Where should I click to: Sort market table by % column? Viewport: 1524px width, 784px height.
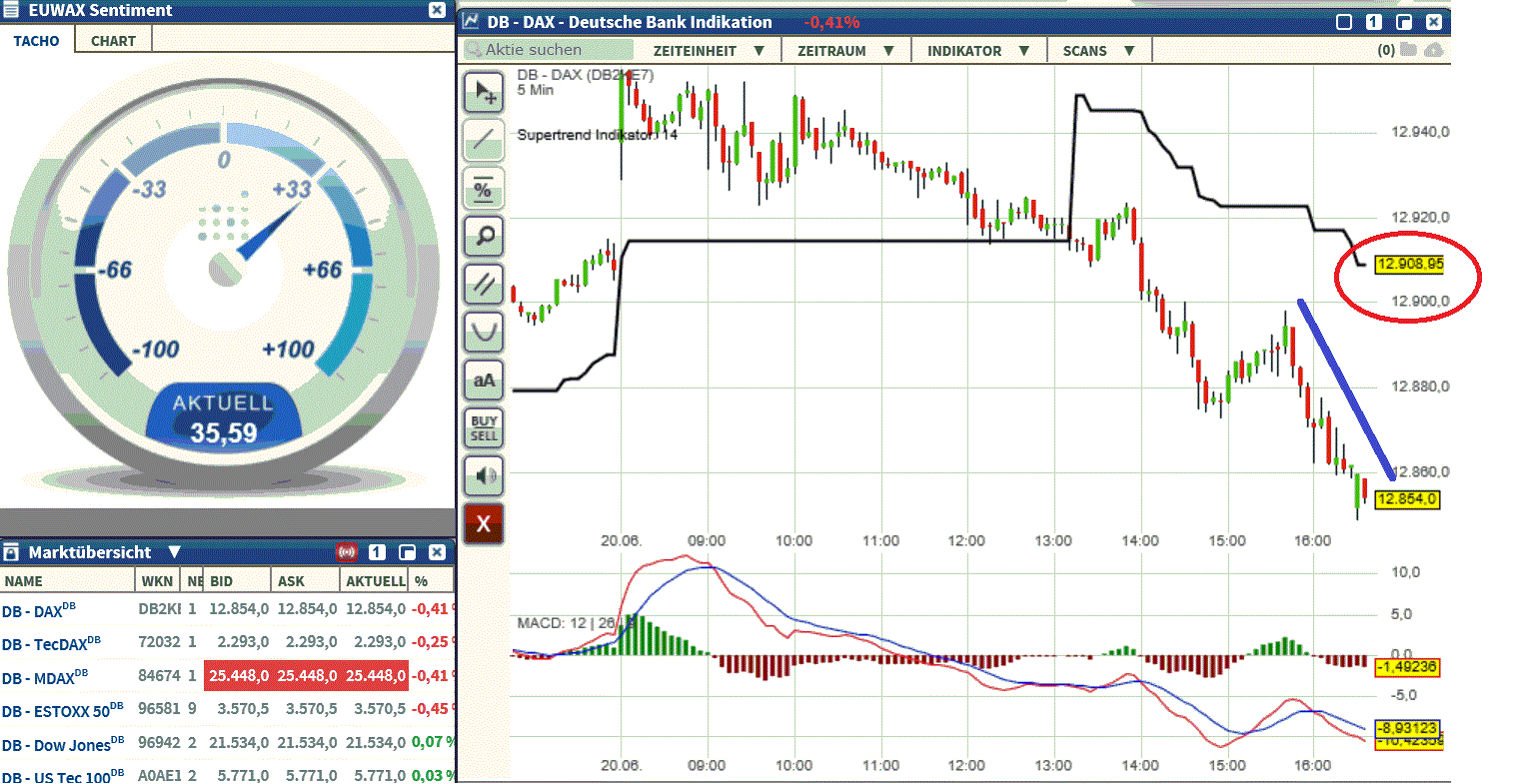[x=432, y=581]
